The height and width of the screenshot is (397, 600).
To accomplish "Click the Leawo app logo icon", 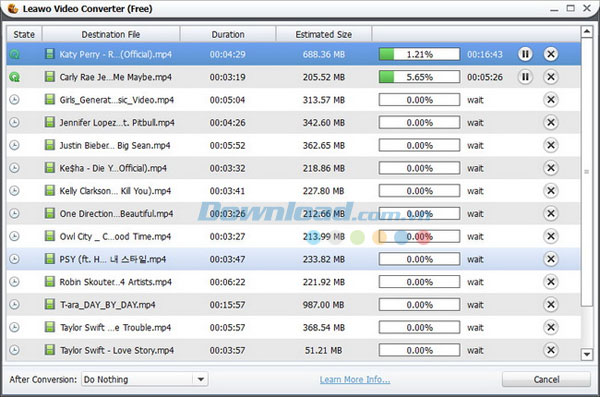I will click(x=13, y=8).
